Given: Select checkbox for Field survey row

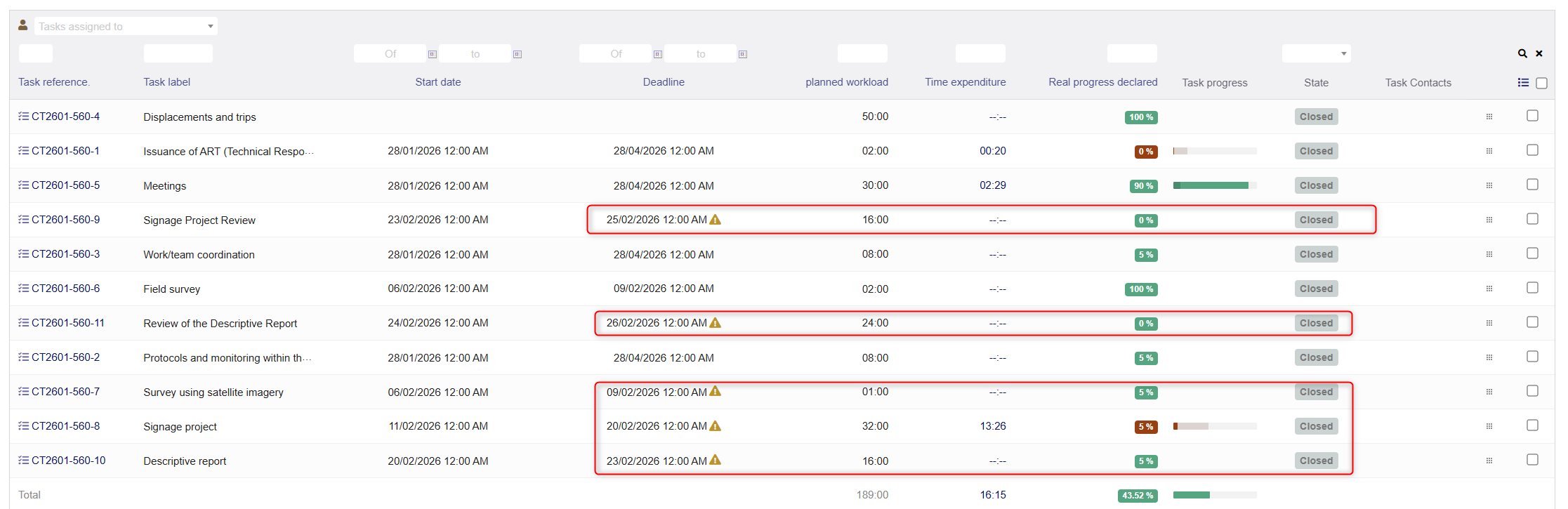Looking at the screenshot, I should 1532,288.
